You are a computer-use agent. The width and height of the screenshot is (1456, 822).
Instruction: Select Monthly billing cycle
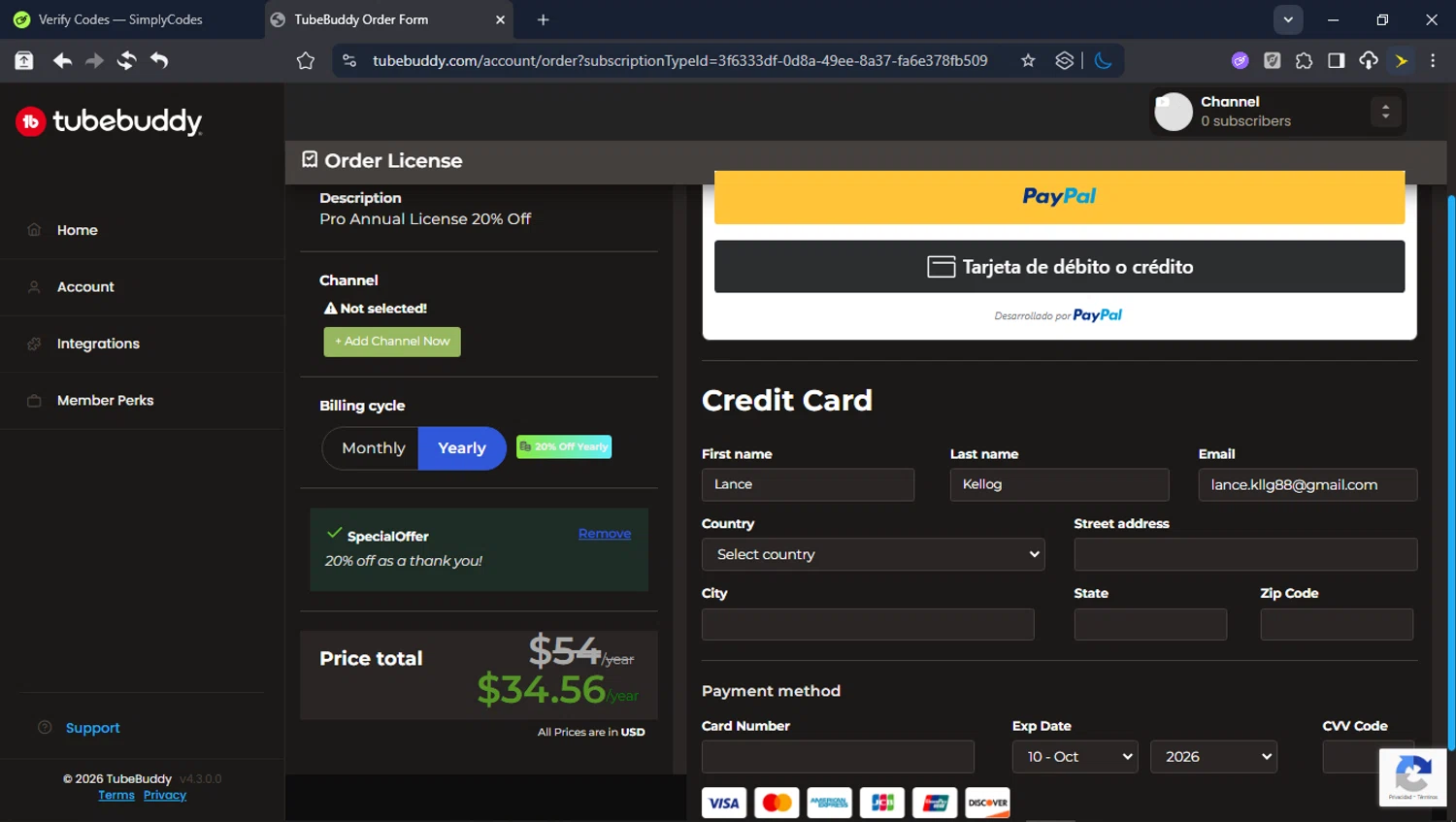click(x=373, y=448)
